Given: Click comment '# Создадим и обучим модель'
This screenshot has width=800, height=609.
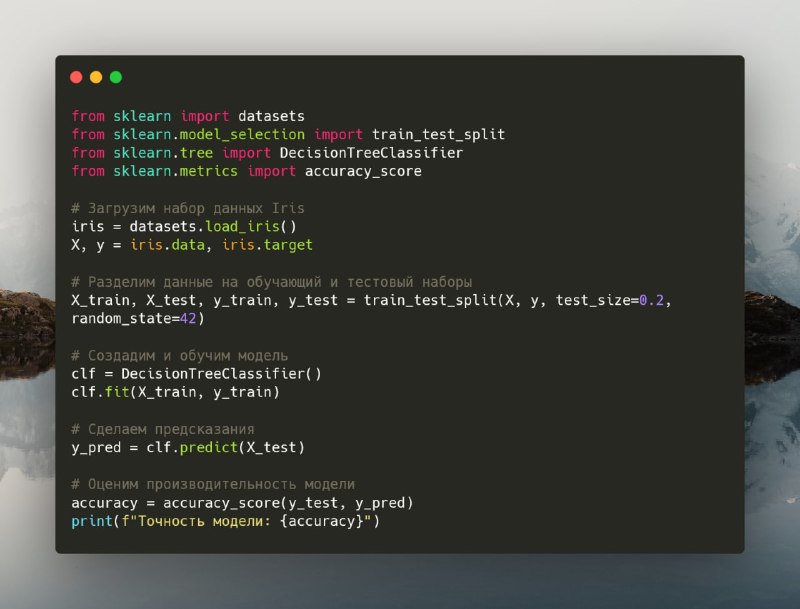Looking at the screenshot, I should tap(180, 356).
